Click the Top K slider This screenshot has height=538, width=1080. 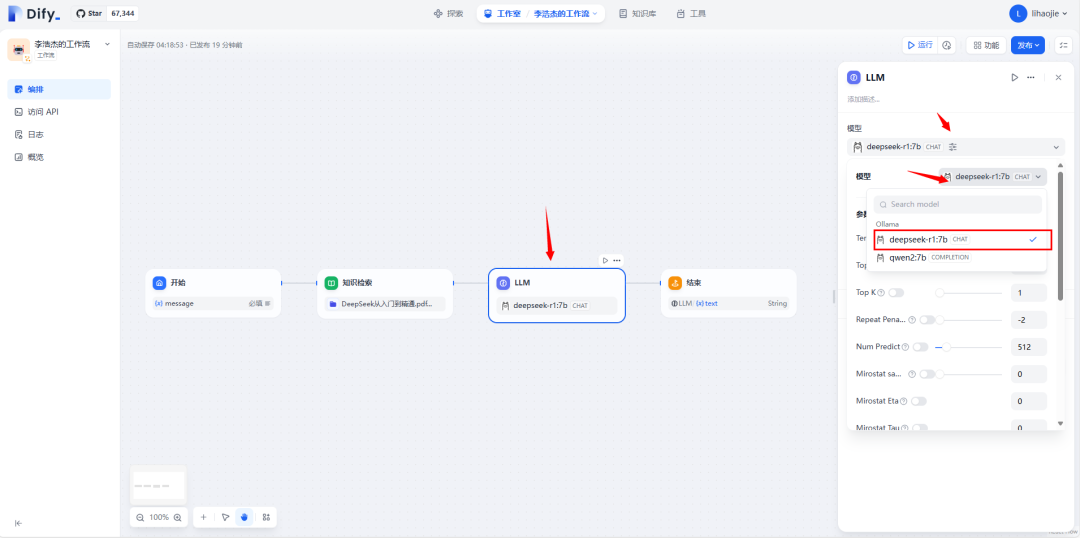click(968, 293)
